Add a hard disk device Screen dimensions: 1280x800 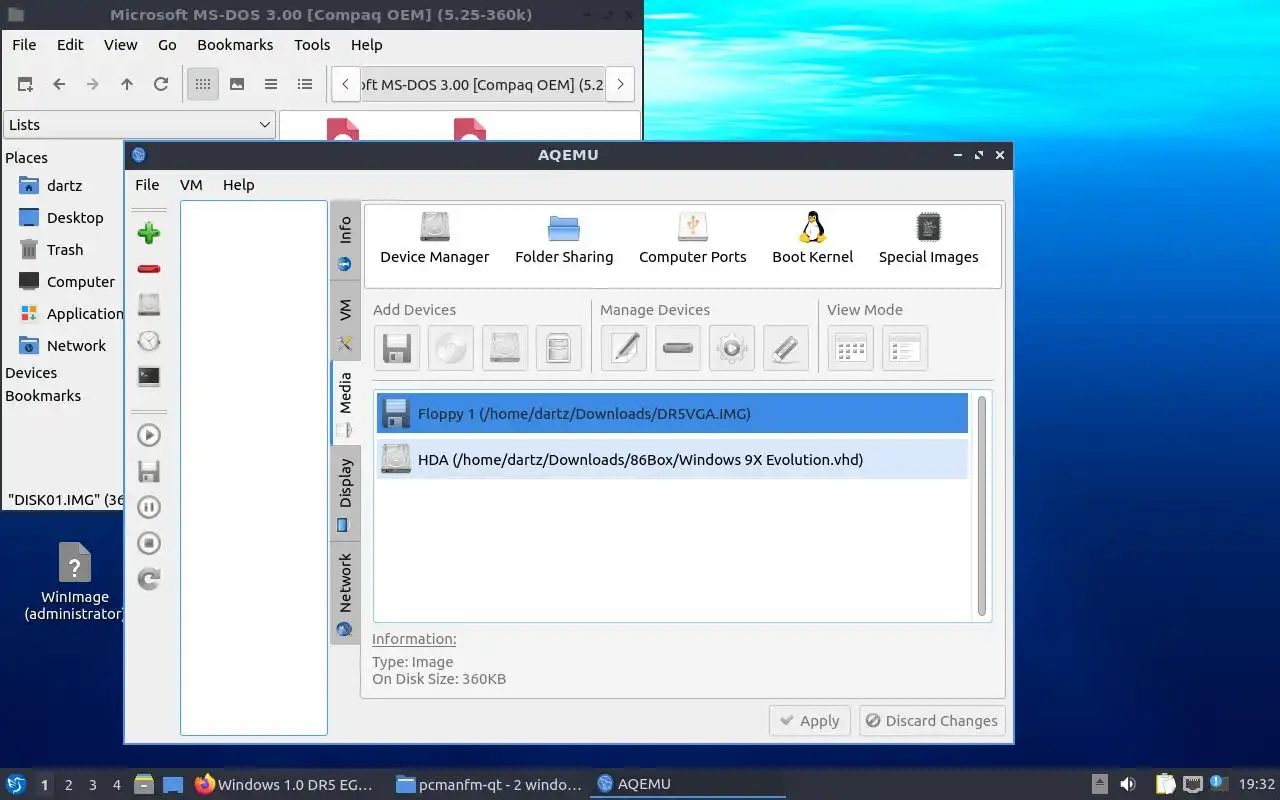click(x=505, y=349)
